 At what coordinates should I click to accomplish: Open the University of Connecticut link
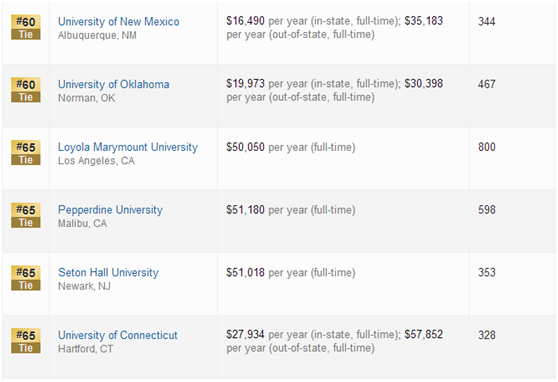(117, 335)
